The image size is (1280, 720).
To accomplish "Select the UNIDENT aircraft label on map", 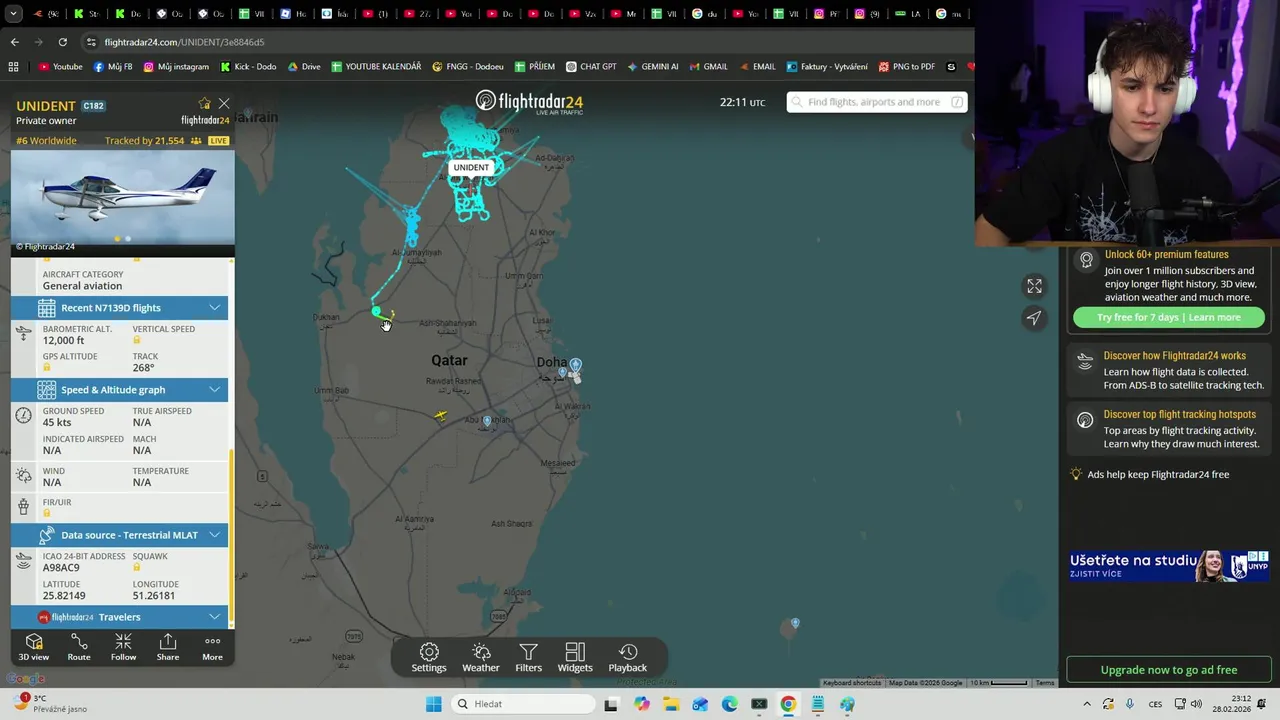I will pos(471,167).
